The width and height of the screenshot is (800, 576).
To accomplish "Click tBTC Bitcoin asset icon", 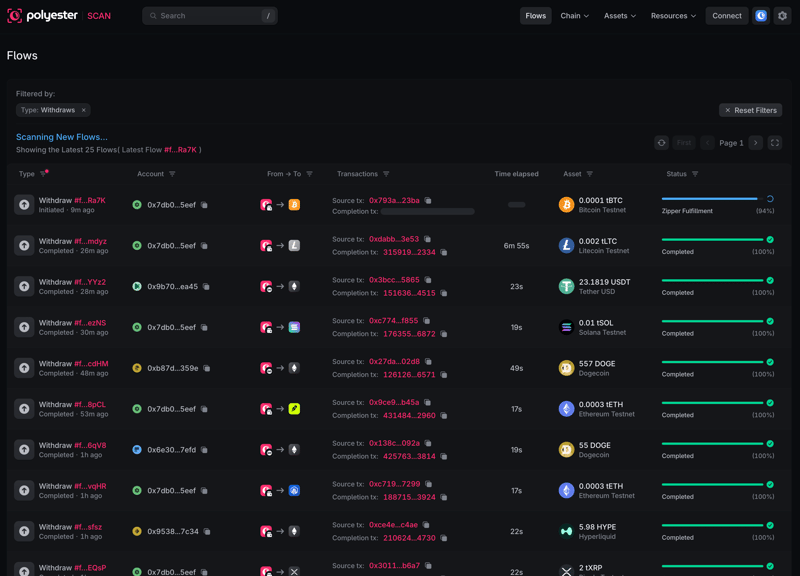I will pos(566,205).
